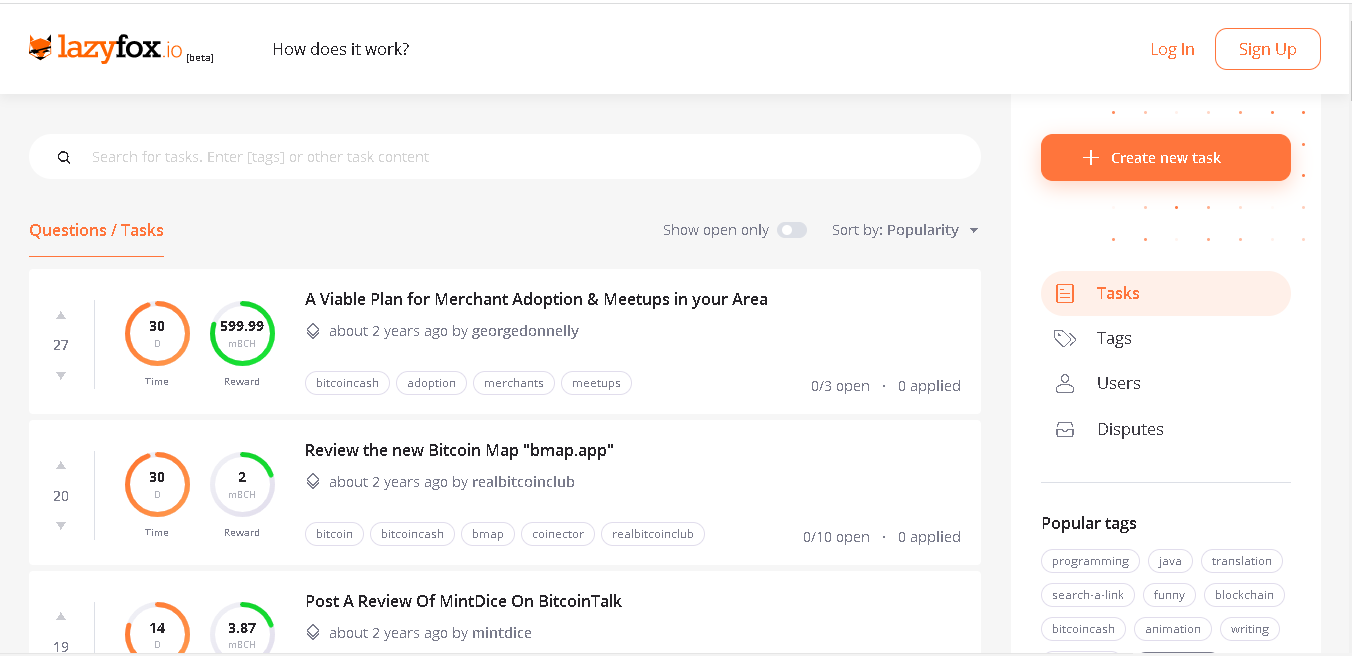Select the bitcoincash popular tag
The height and width of the screenshot is (656, 1352).
pyautogui.click(x=1083, y=629)
